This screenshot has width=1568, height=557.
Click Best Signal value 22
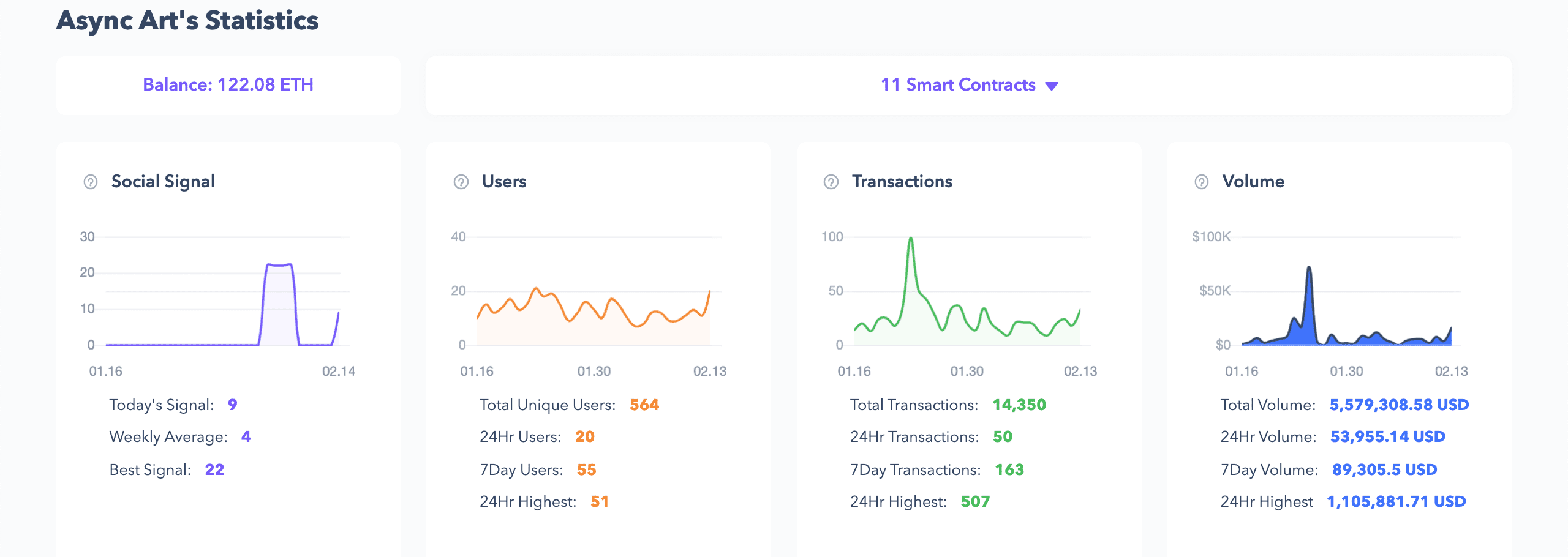pyautogui.click(x=214, y=469)
